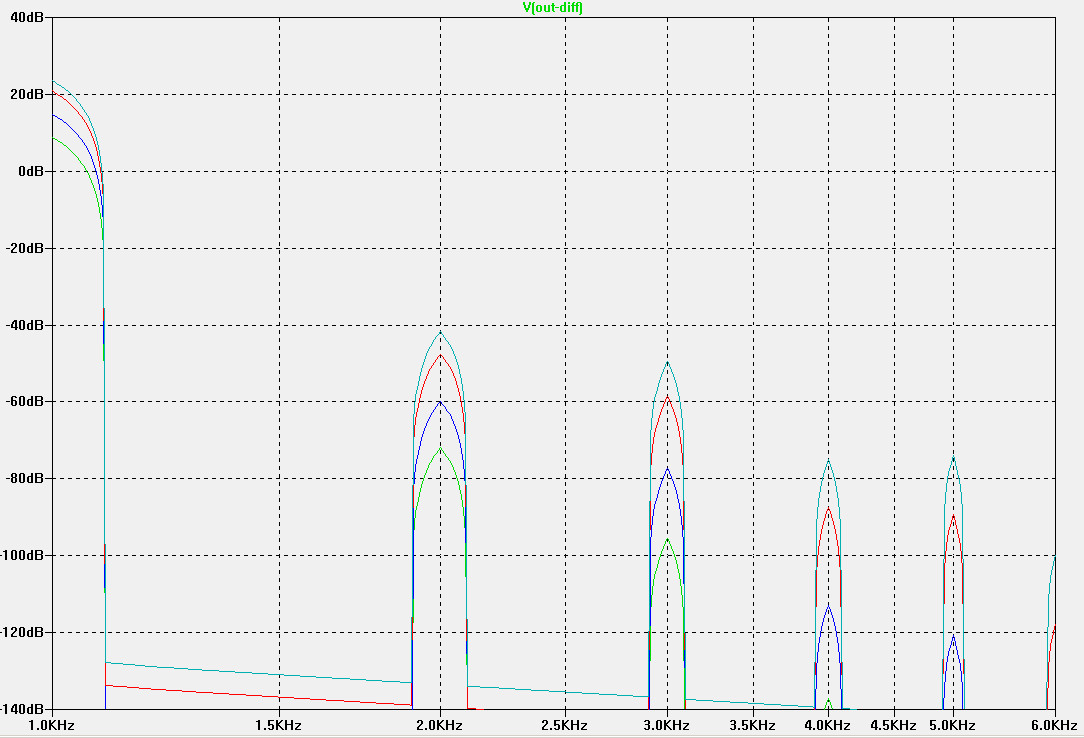Screen dimensions: 1084x738
Task: Click the 6.0KHz frequency axis label
Action: (1054, 726)
